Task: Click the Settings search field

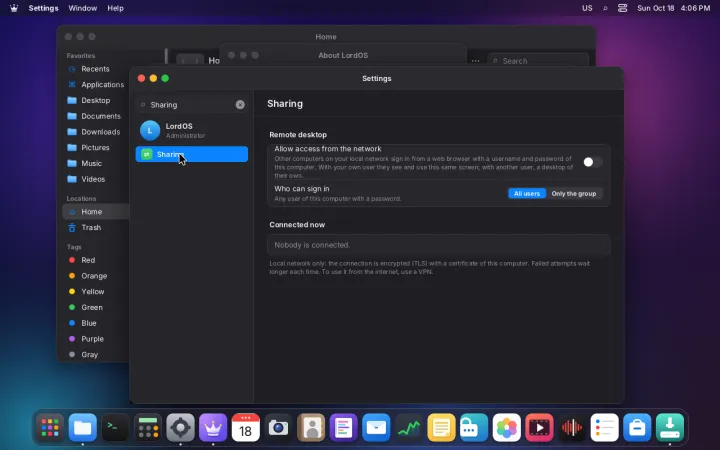Action: click(x=191, y=105)
